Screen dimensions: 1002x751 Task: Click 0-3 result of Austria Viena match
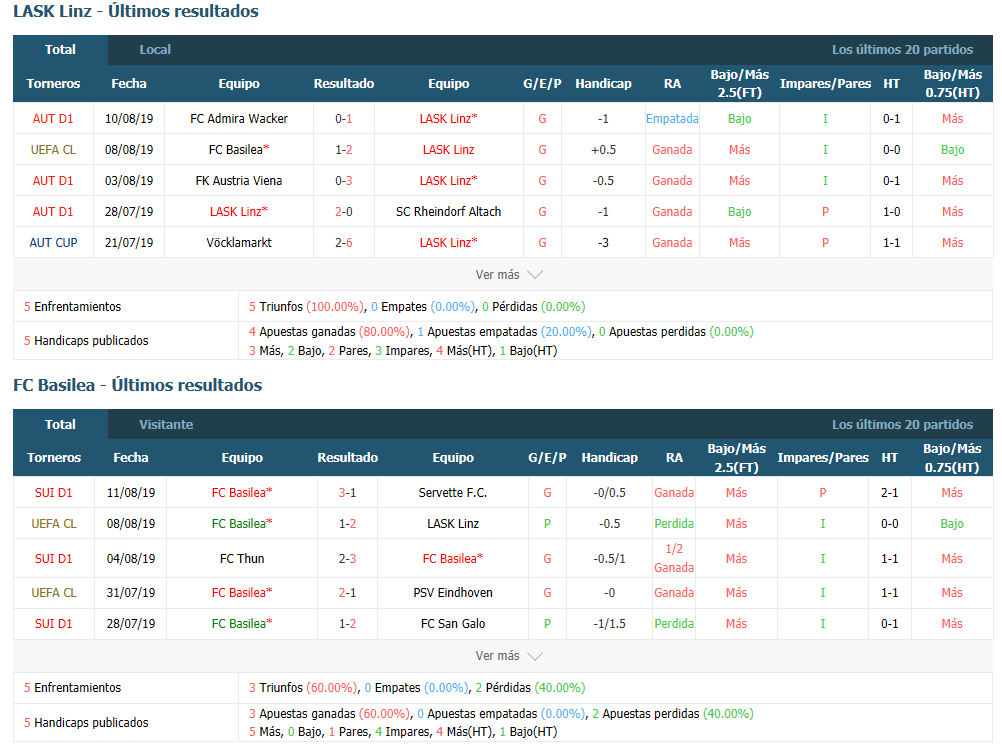(344, 181)
